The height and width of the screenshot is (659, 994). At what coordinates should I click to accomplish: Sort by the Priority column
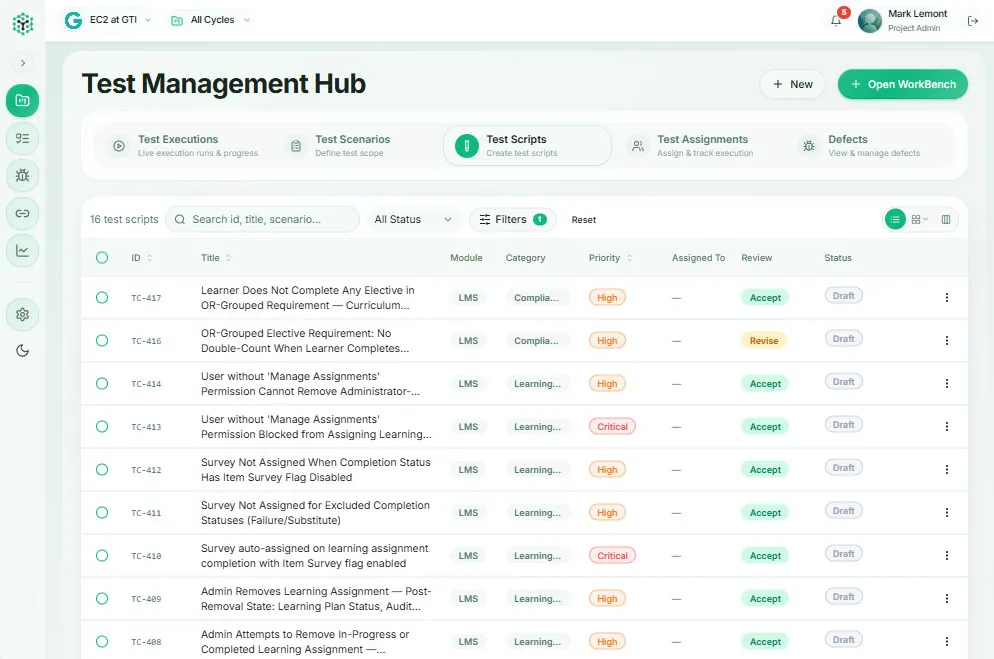tap(610, 258)
